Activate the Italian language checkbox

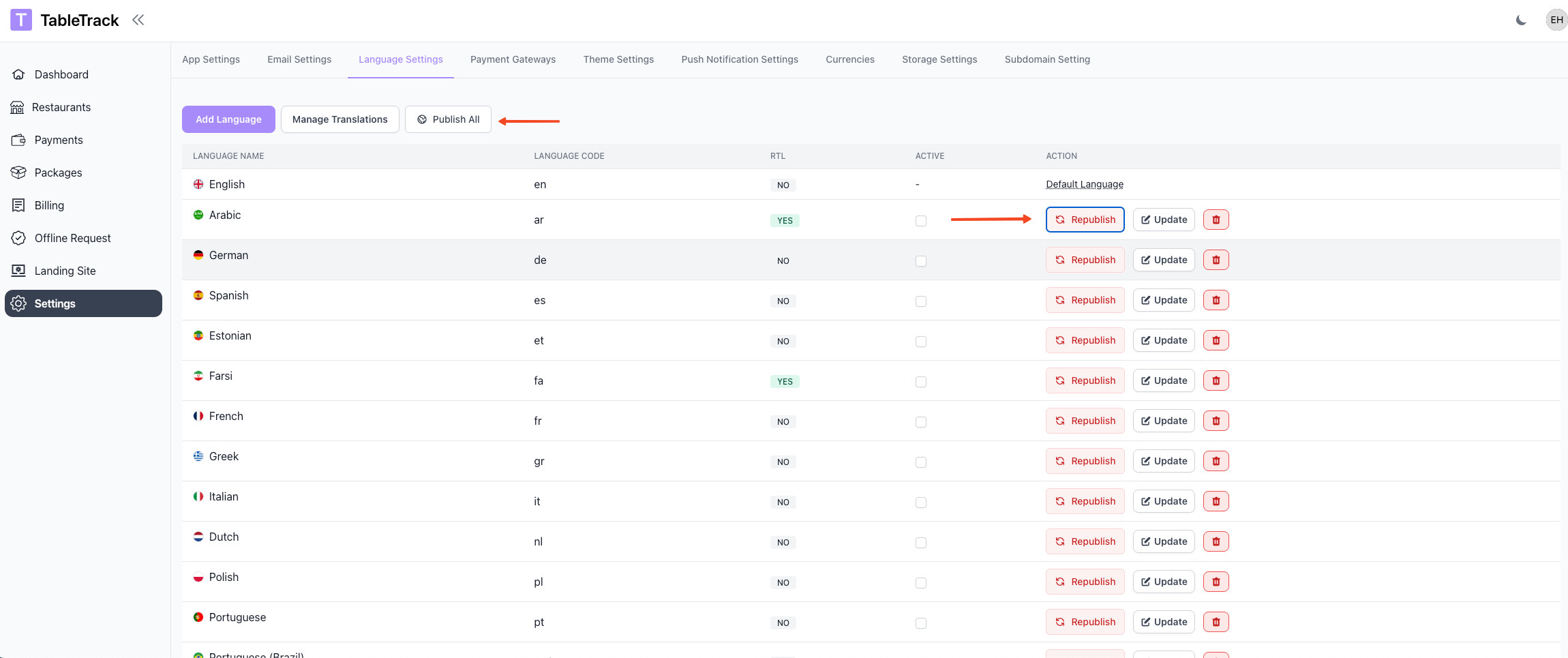(921, 503)
